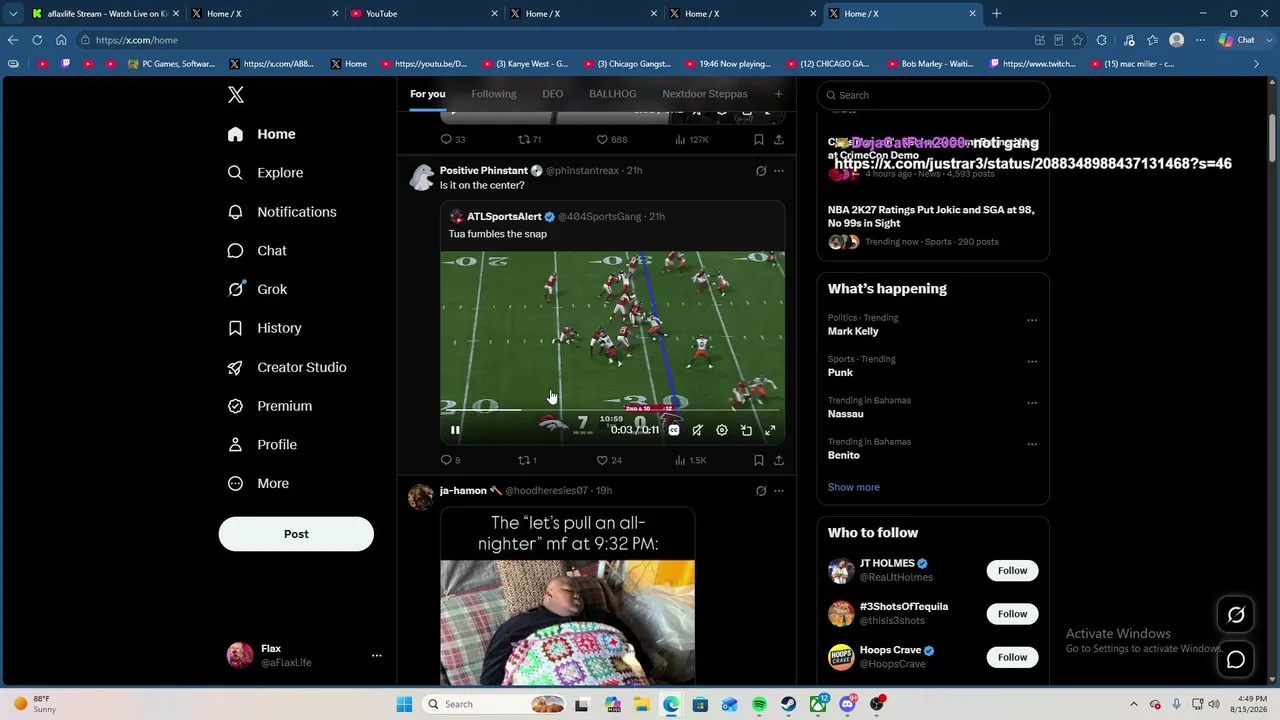
Task: Open the ATLSportsAlert quoted post author
Action: pos(504,217)
